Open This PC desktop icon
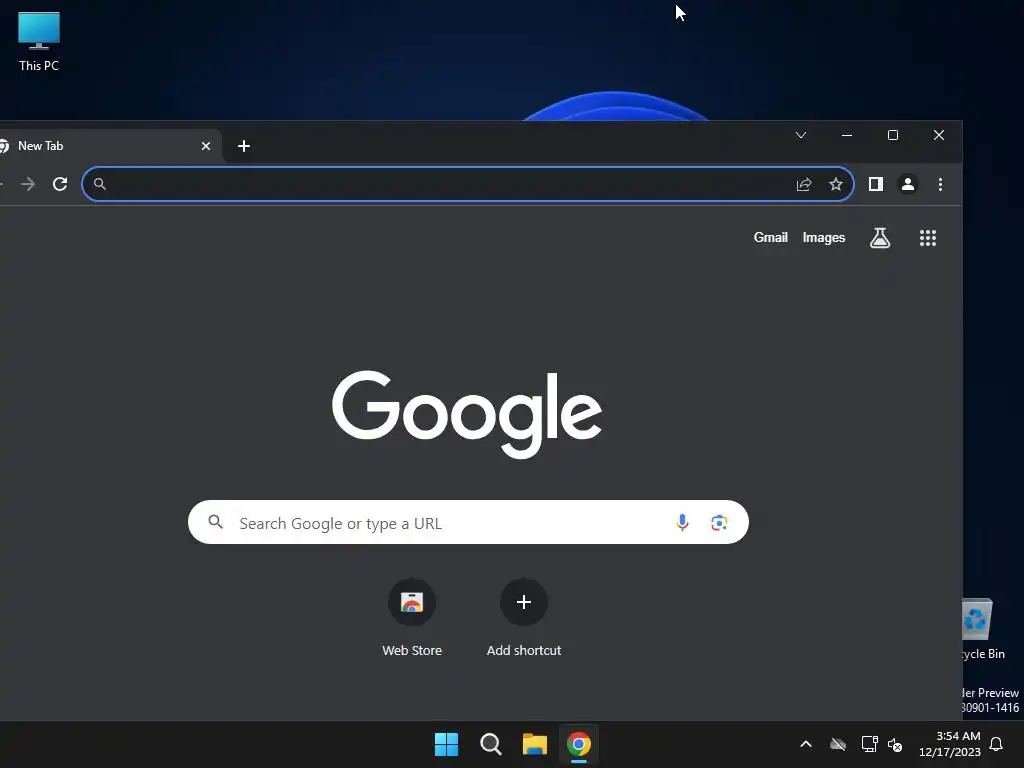This screenshot has height=768, width=1024. (x=39, y=42)
